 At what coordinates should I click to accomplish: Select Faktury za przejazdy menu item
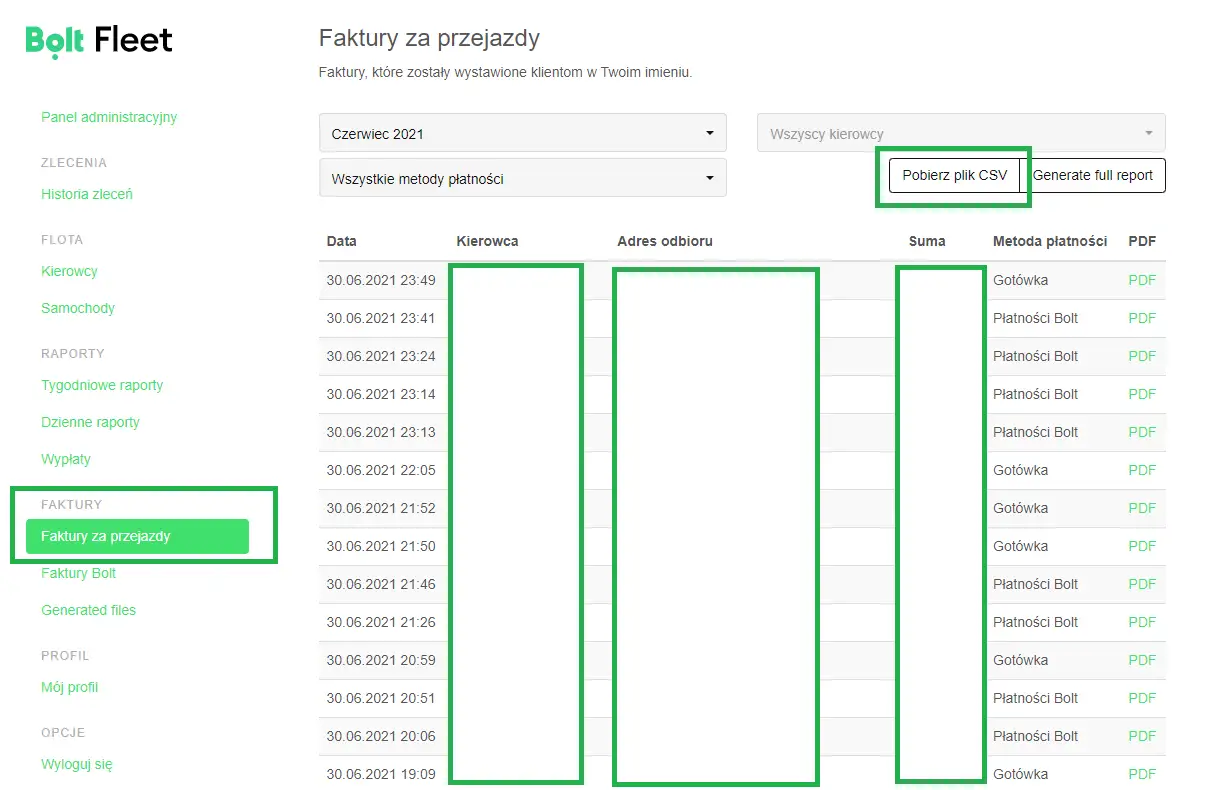pyautogui.click(x=106, y=536)
